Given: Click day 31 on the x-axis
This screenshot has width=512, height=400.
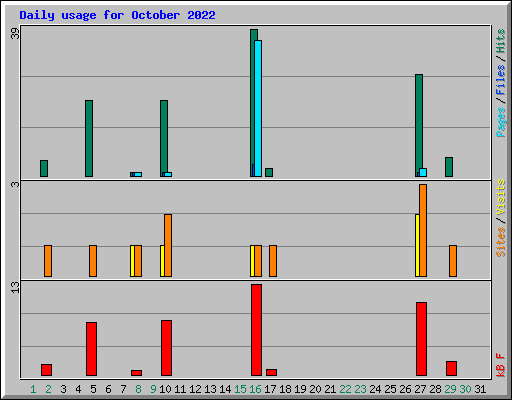Looking at the screenshot, I should [x=480, y=389].
